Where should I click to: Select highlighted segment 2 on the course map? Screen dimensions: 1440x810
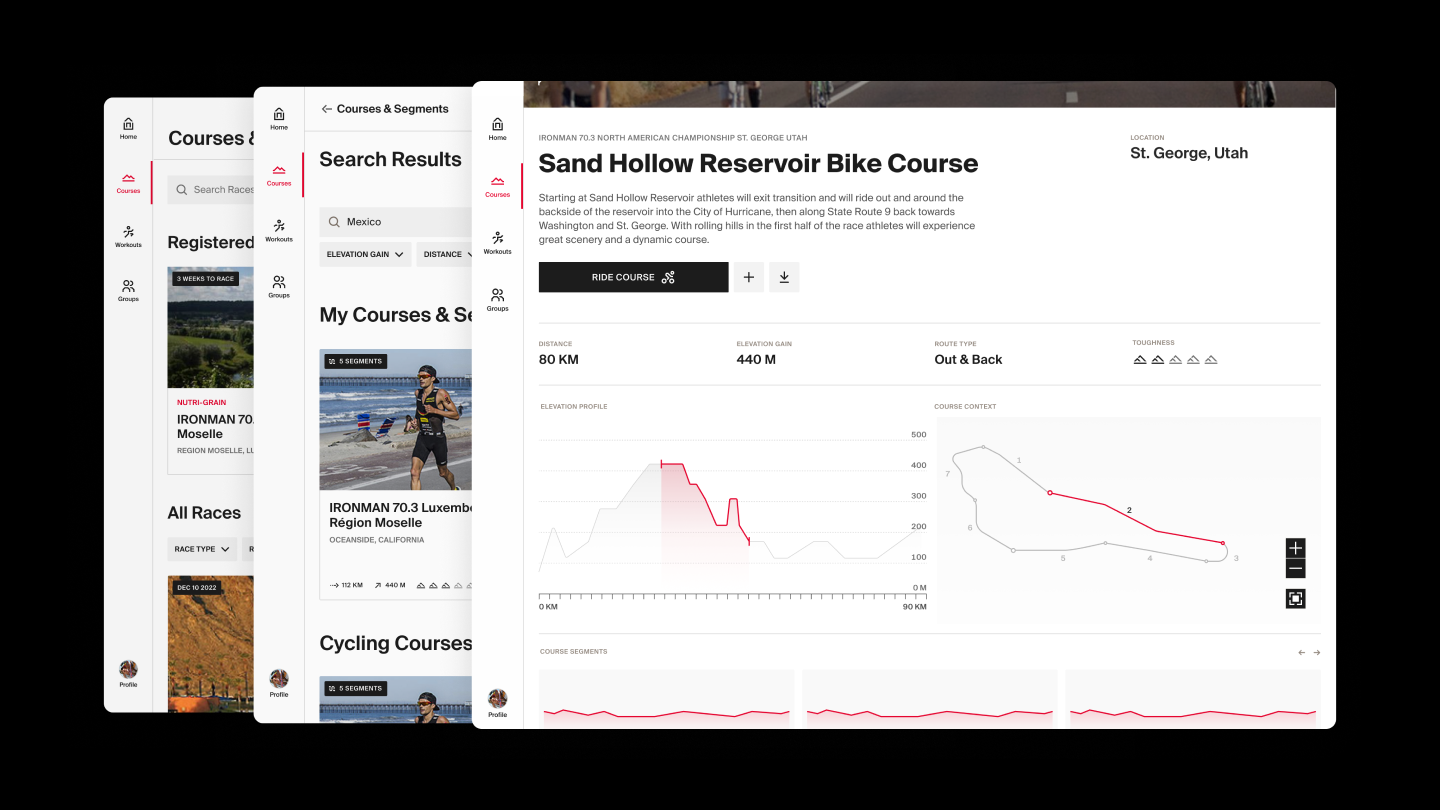click(x=1136, y=518)
